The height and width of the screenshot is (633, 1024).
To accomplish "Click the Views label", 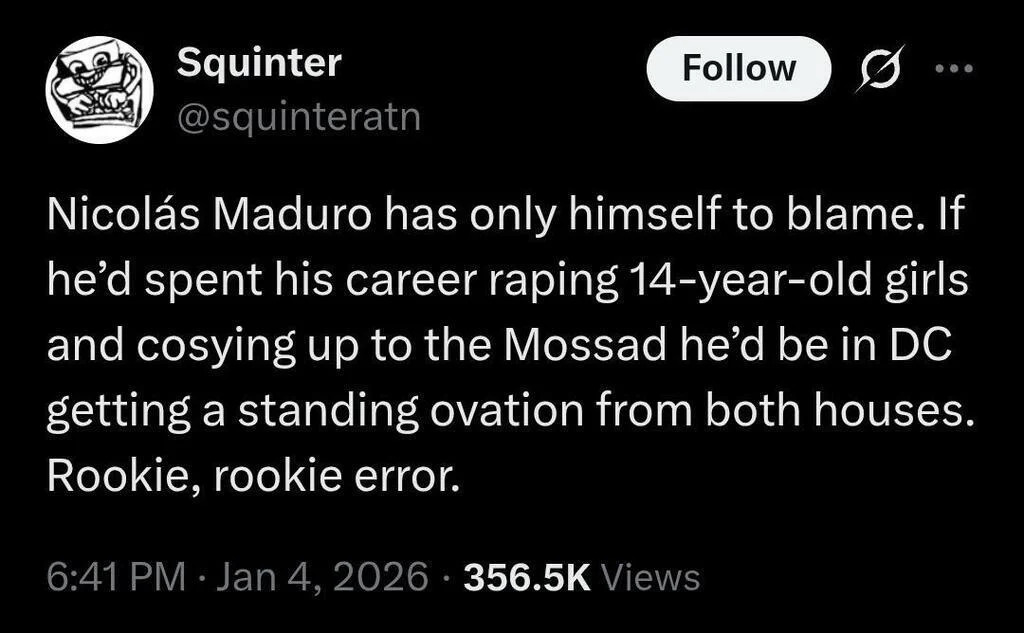I will point(653,577).
